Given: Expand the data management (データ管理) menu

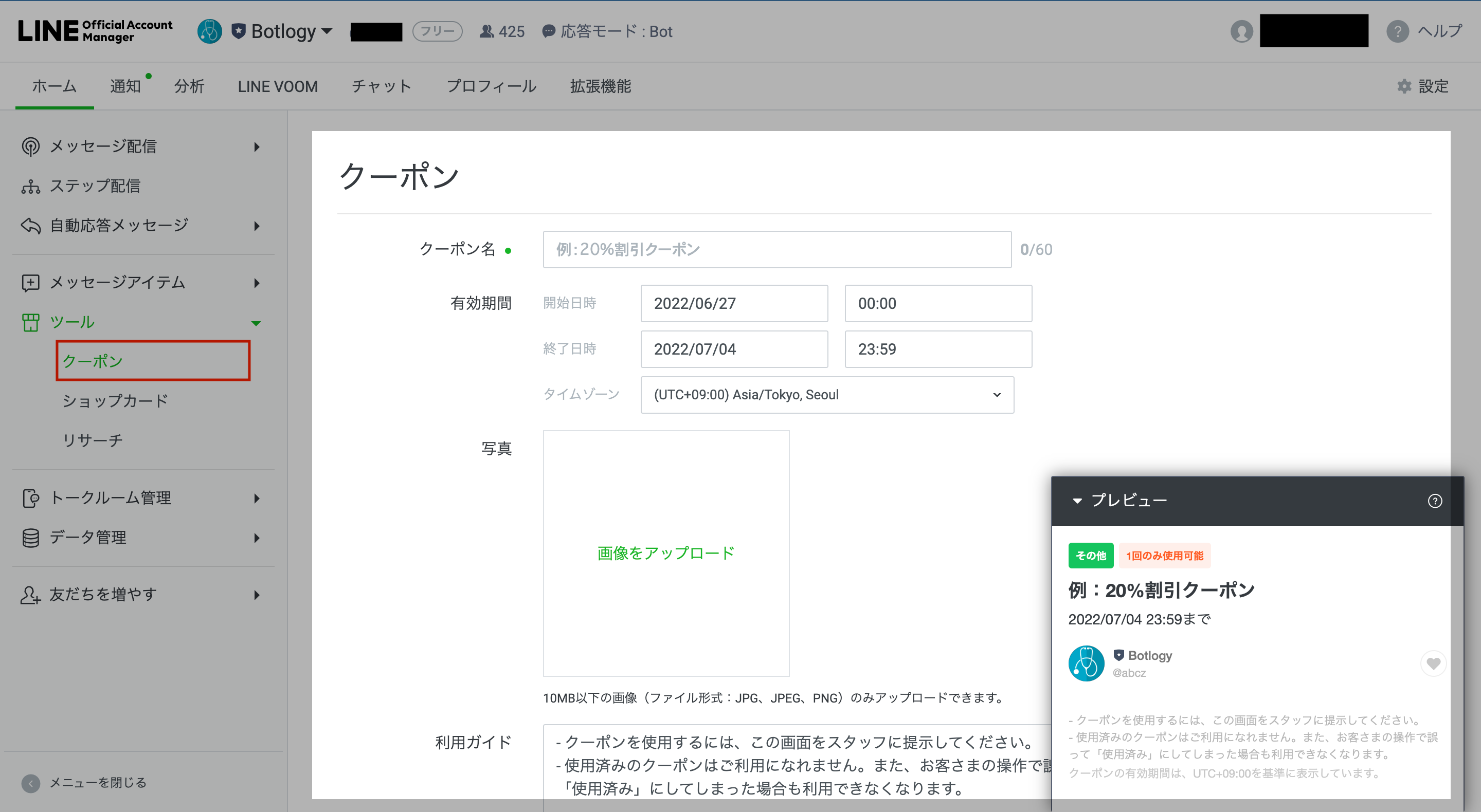Looking at the screenshot, I should tap(257, 538).
